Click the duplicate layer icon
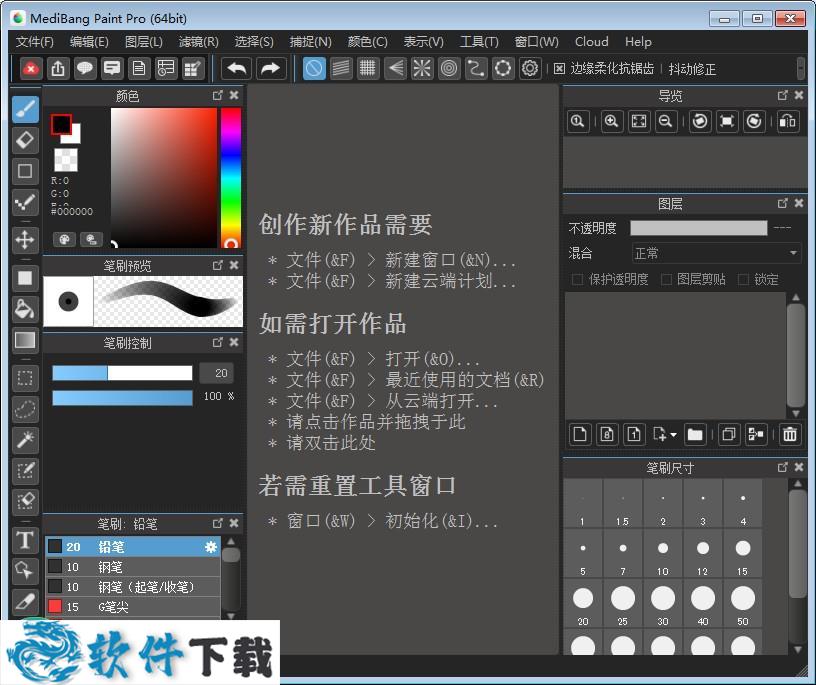 pyautogui.click(x=729, y=435)
